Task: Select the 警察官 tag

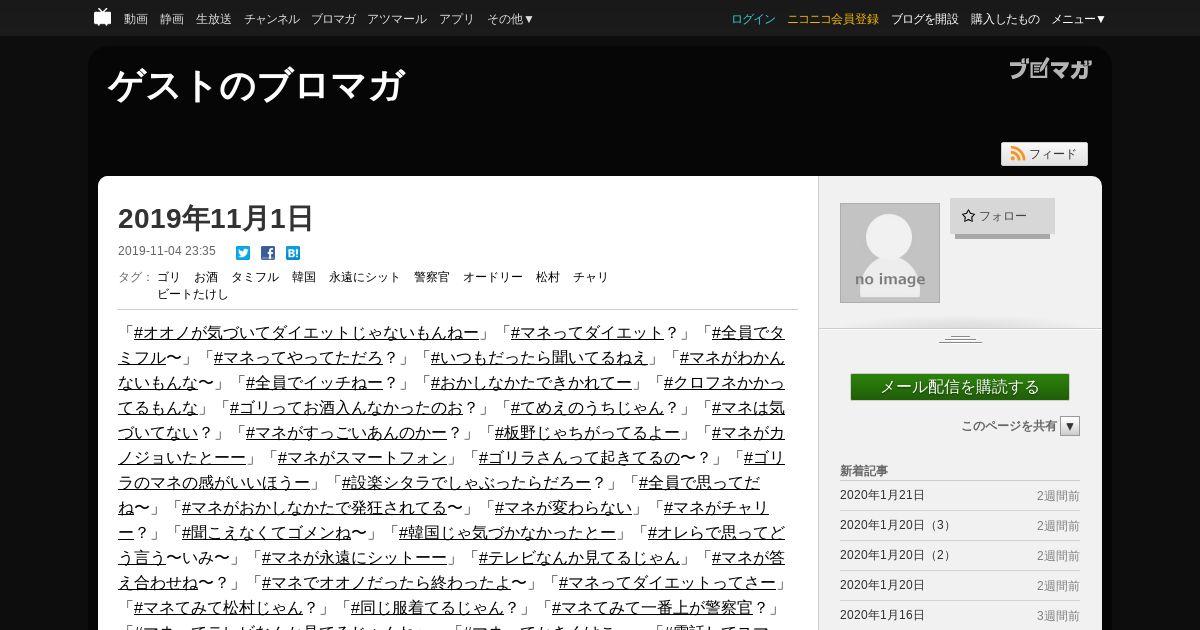Action: [432, 277]
